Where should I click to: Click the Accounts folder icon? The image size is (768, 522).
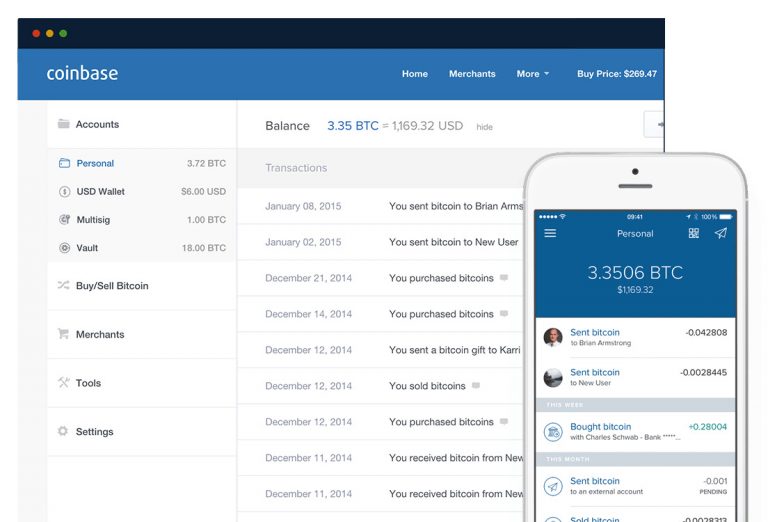point(64,123)
